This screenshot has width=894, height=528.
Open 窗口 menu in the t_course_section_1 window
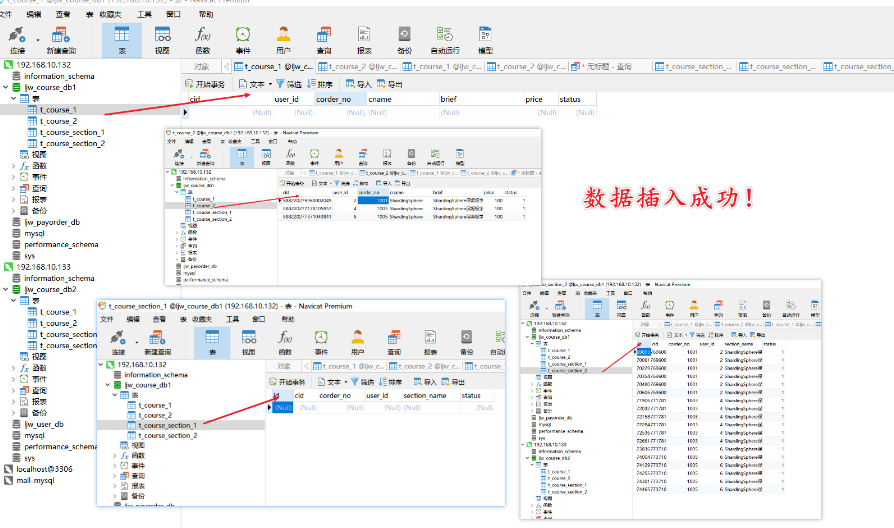[x=259, y=319]
